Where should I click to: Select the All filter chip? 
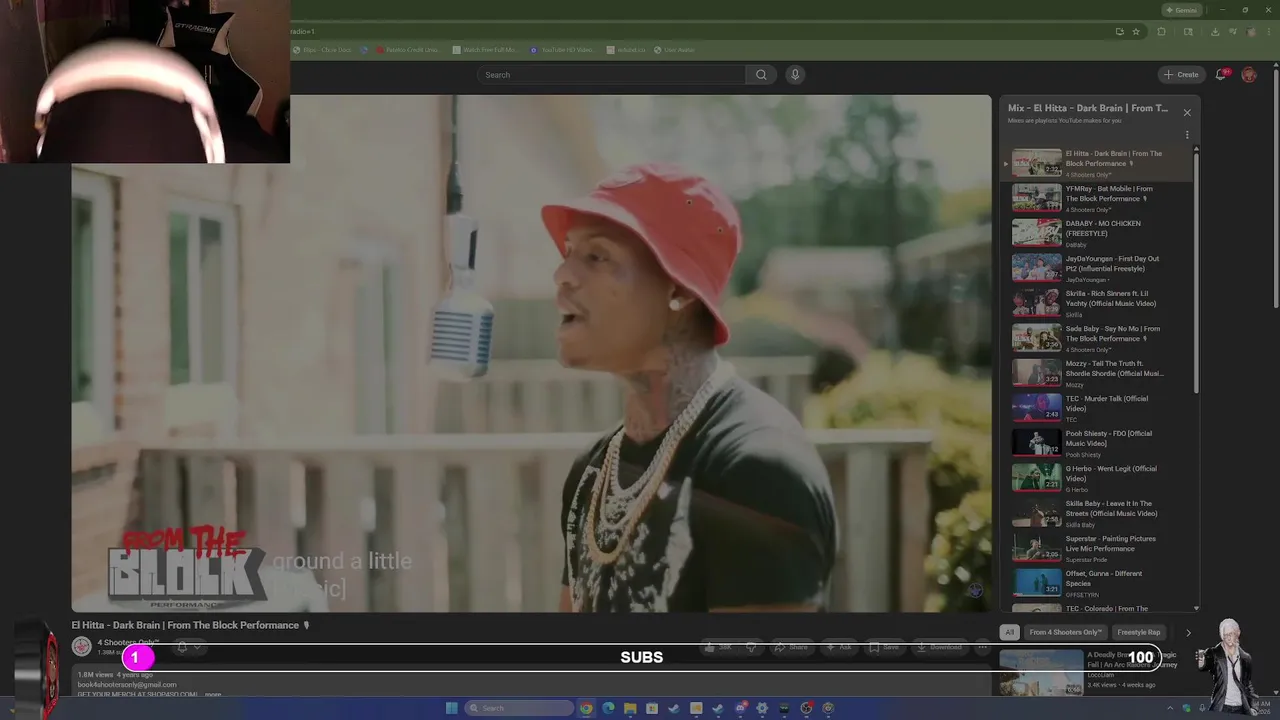(1010, 632)
